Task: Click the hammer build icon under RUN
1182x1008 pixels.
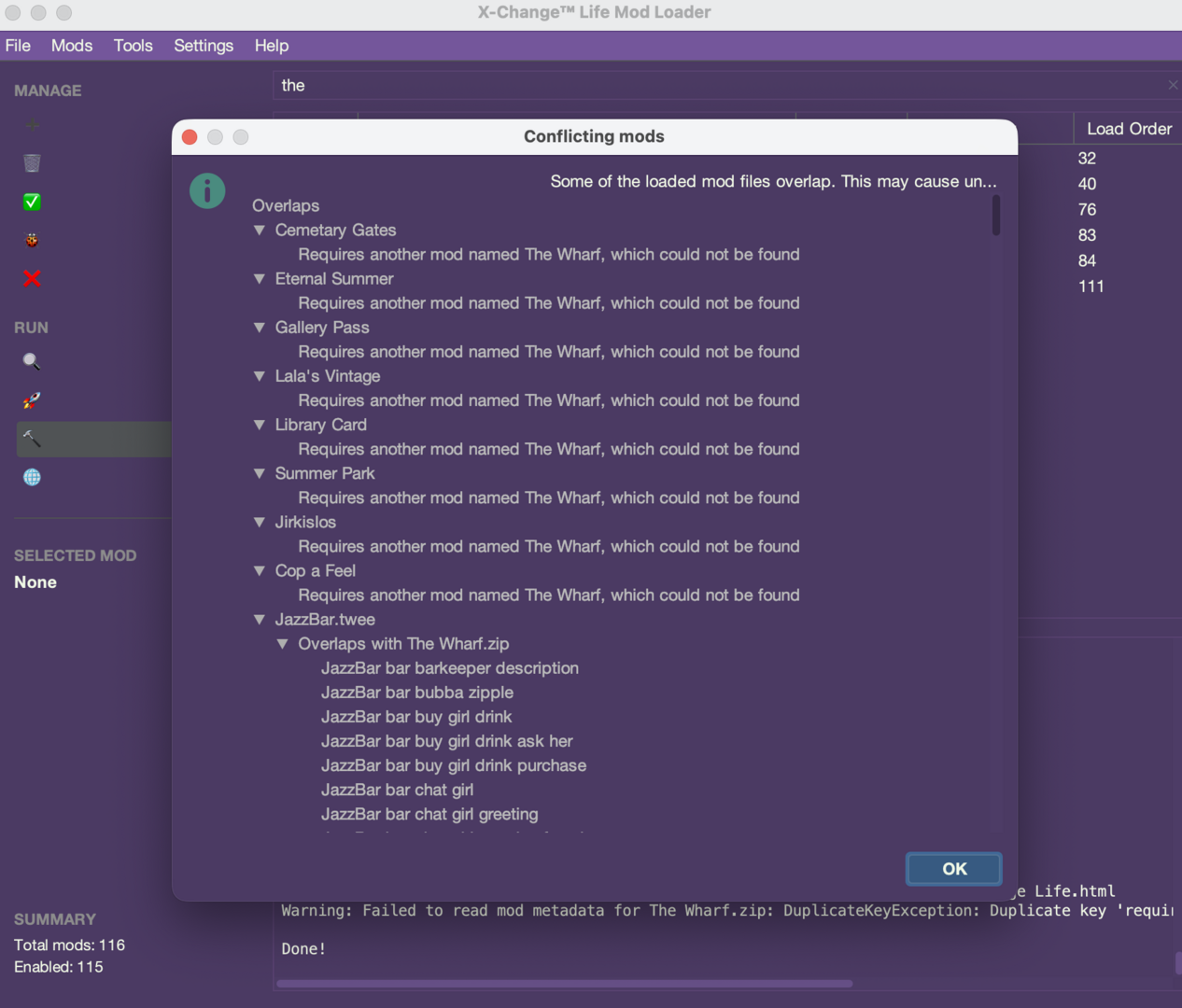Action: point(32,439)
